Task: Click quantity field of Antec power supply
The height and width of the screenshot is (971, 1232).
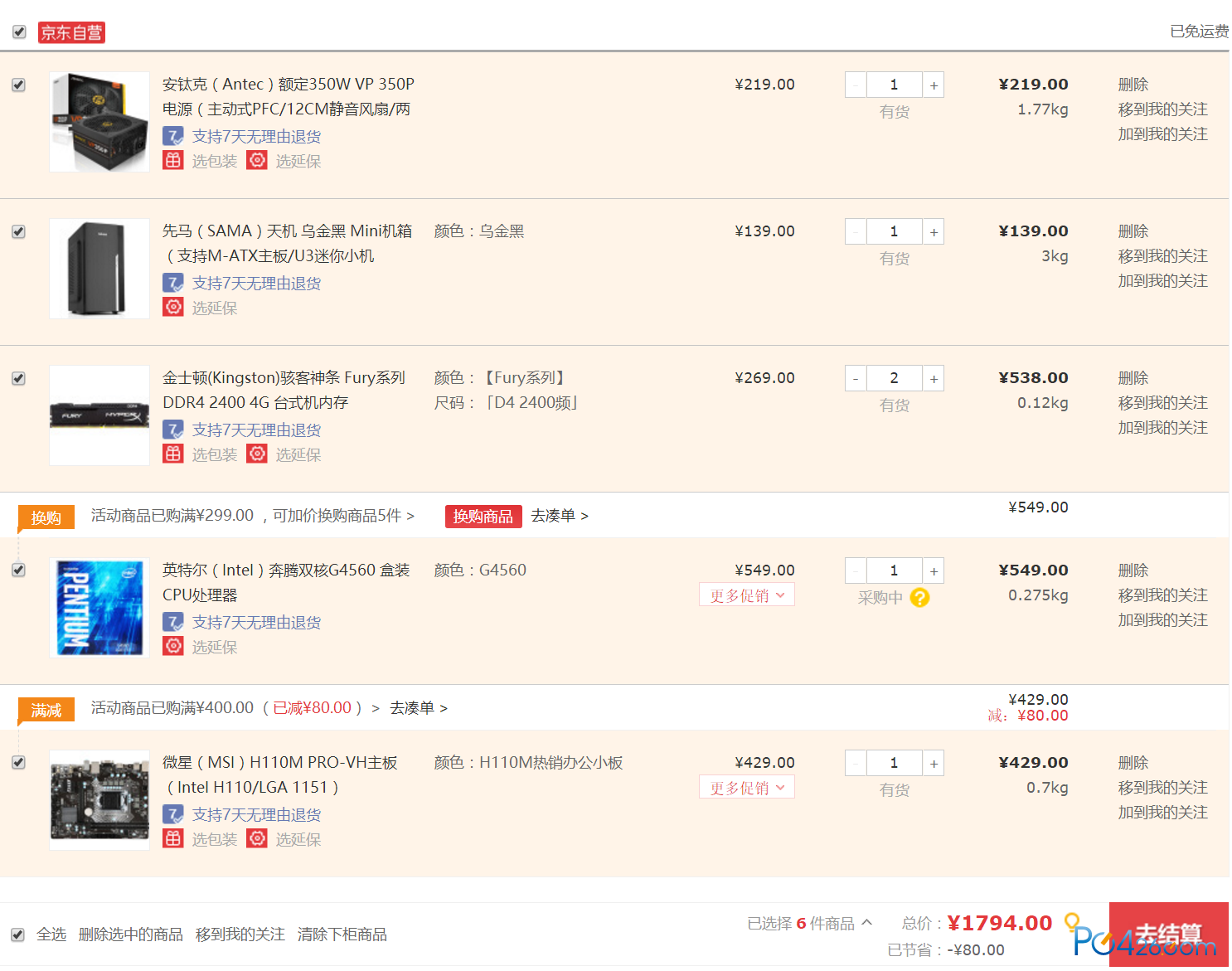Action: [895, 85]
